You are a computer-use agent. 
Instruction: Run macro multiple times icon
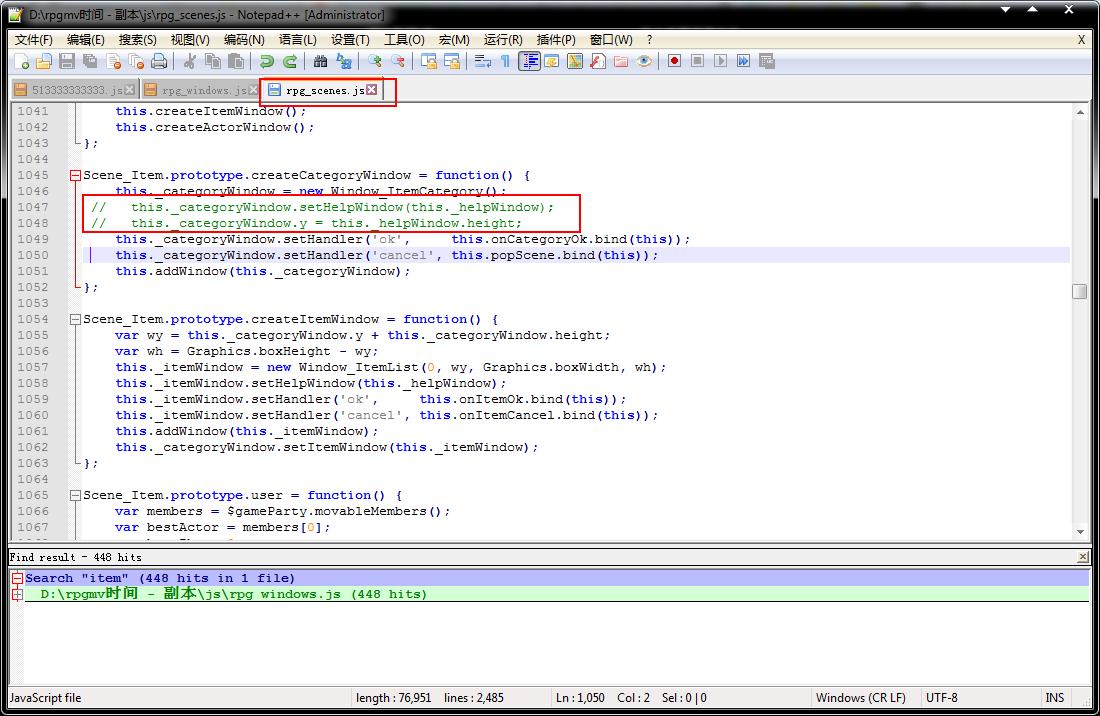[x=744, y=62]
